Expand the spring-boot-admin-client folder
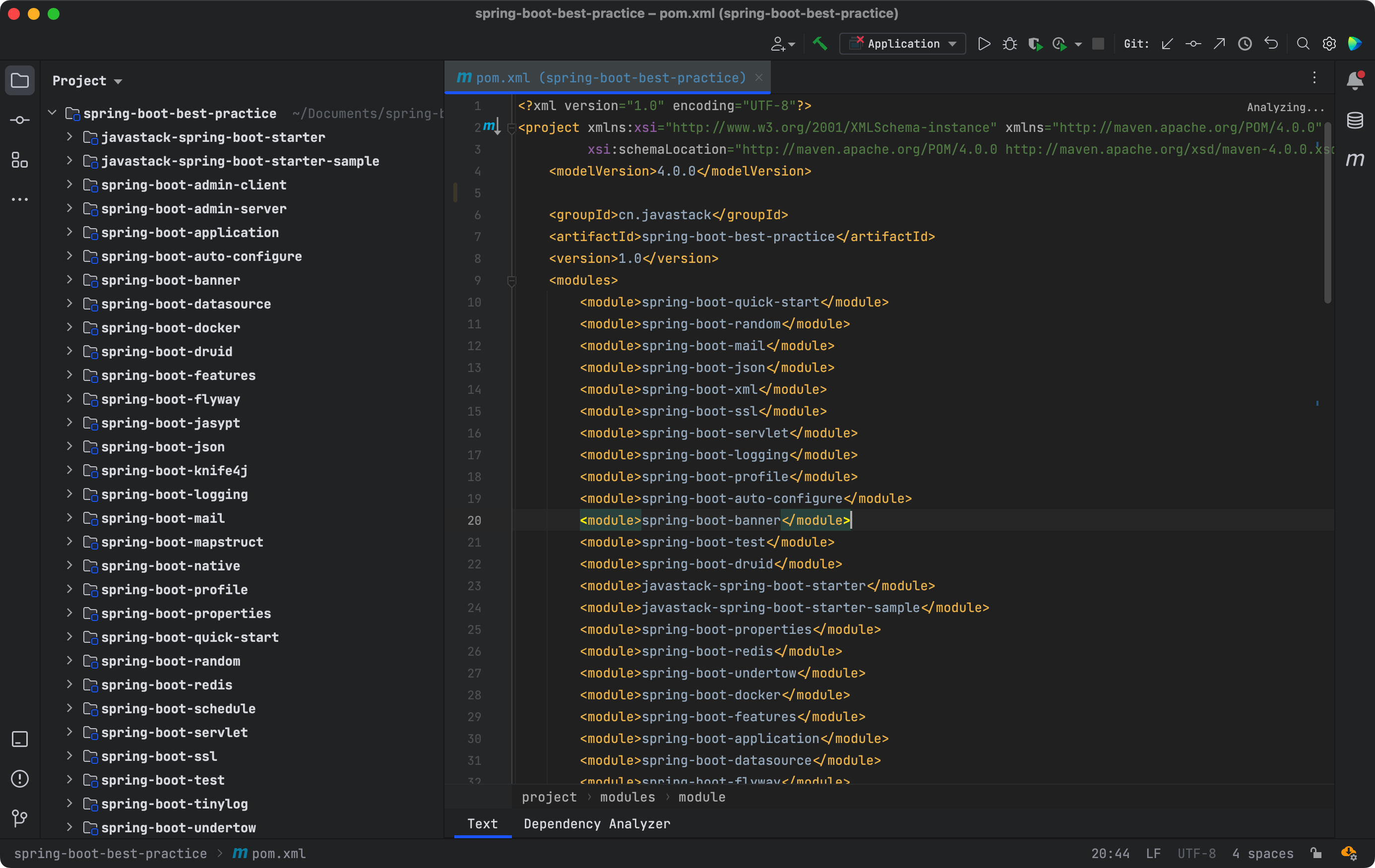The height and width of the screenshot is (868, 1375). pyautogui.click(x=69, y=185)
